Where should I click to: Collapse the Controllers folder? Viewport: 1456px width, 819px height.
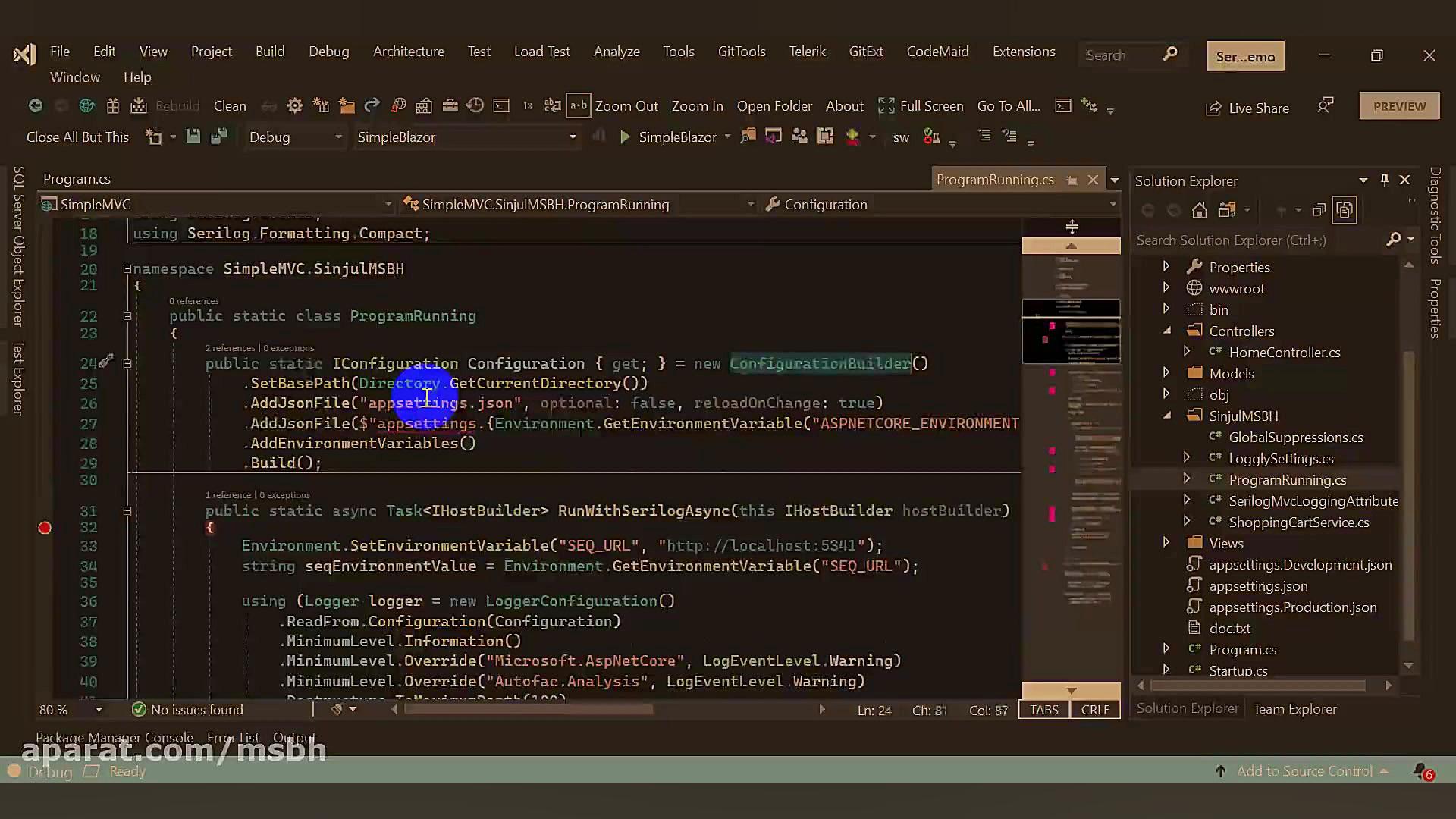tap(1167, 331)
